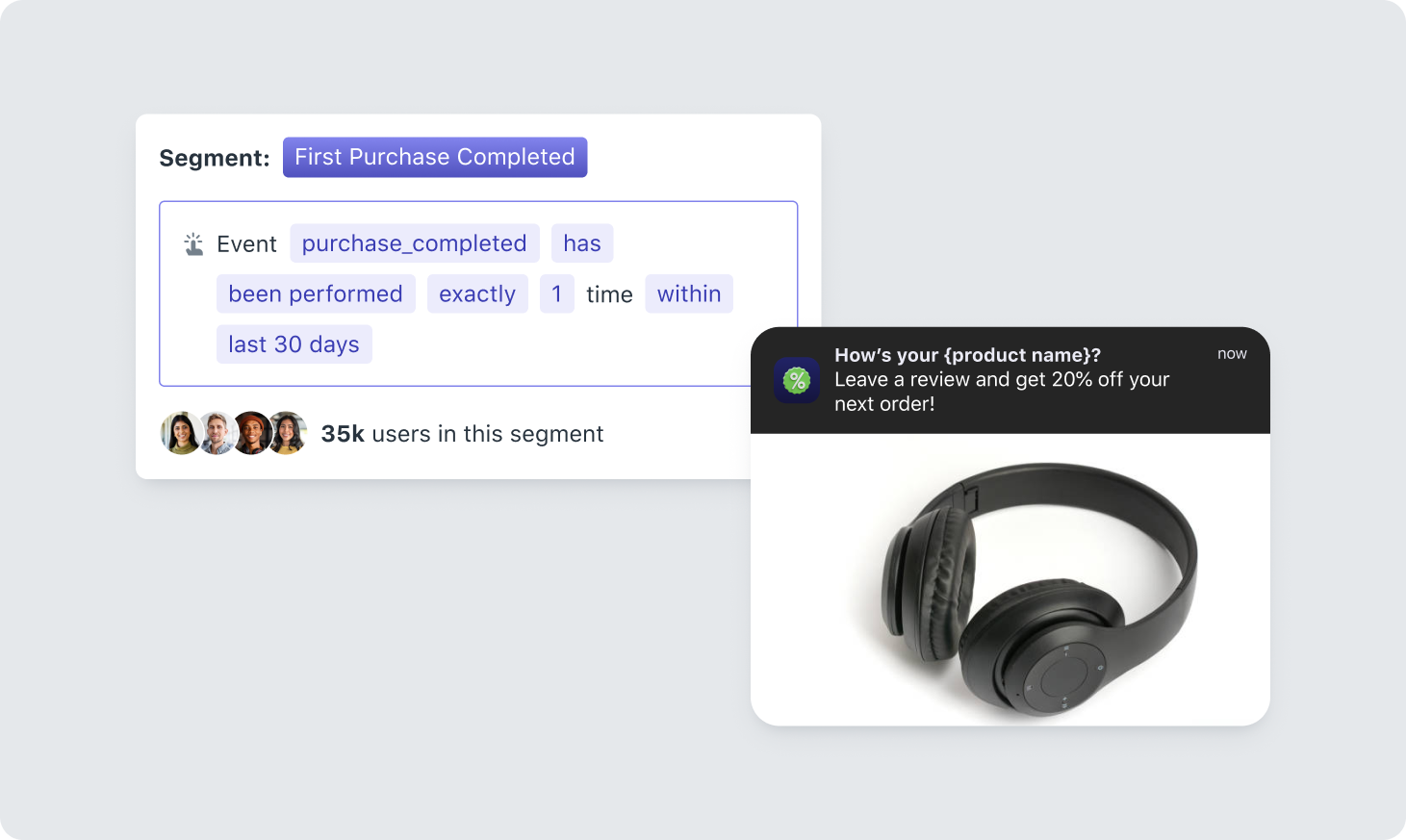Click the "now" notification timestamp

[1232, 354]
